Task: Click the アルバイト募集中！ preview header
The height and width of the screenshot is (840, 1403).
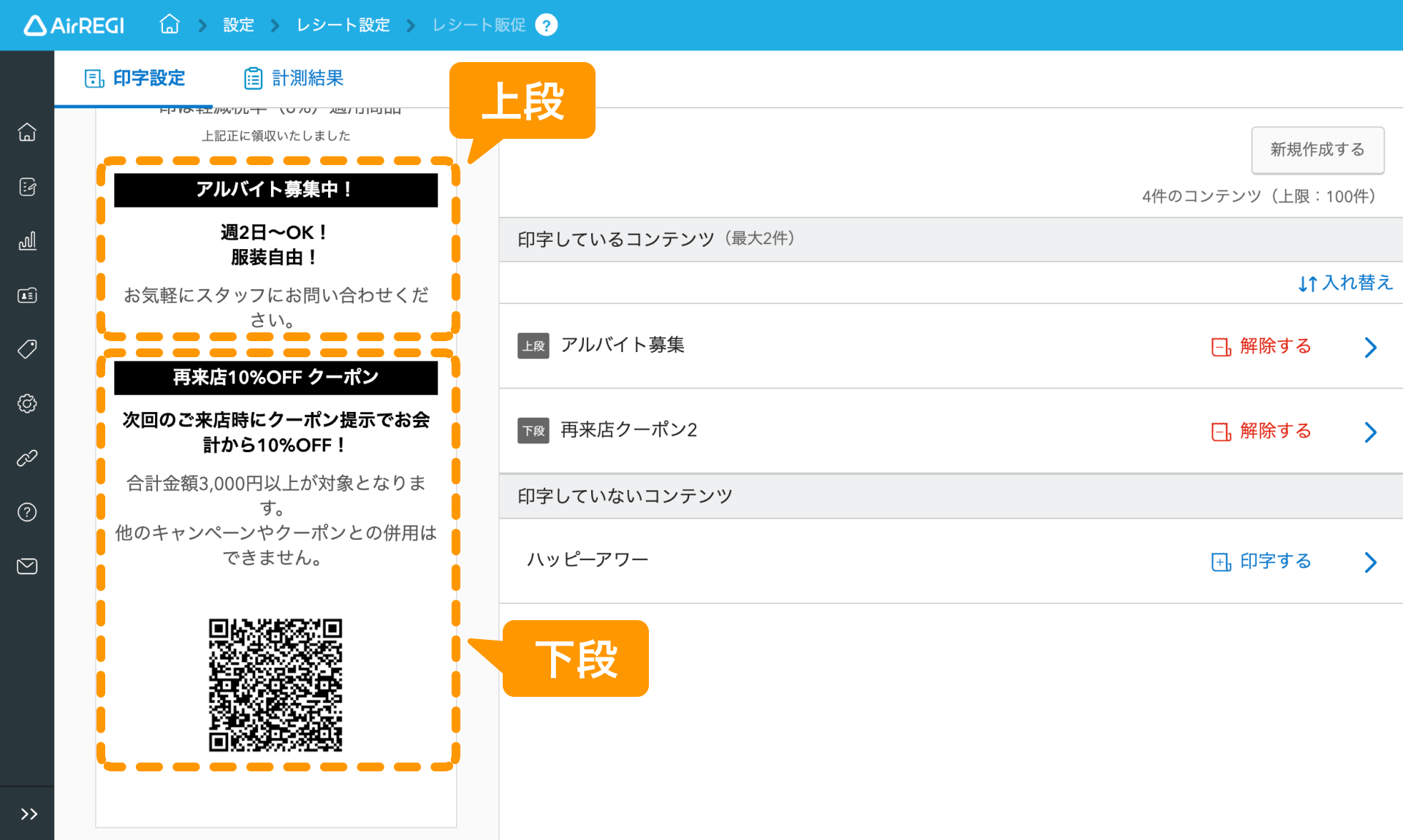Action: 275,190
